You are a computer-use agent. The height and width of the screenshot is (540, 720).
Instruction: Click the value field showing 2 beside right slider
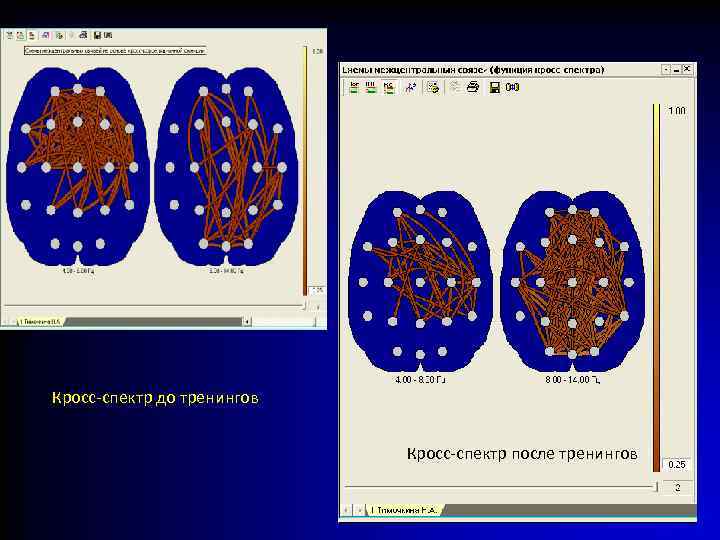(678, 487)
